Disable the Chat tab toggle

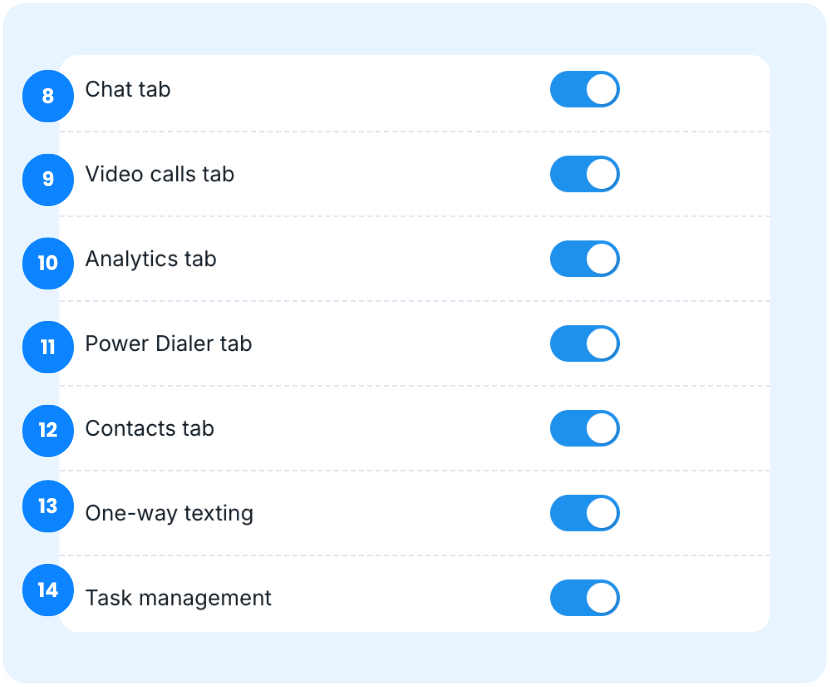click(x=585, y=89)
